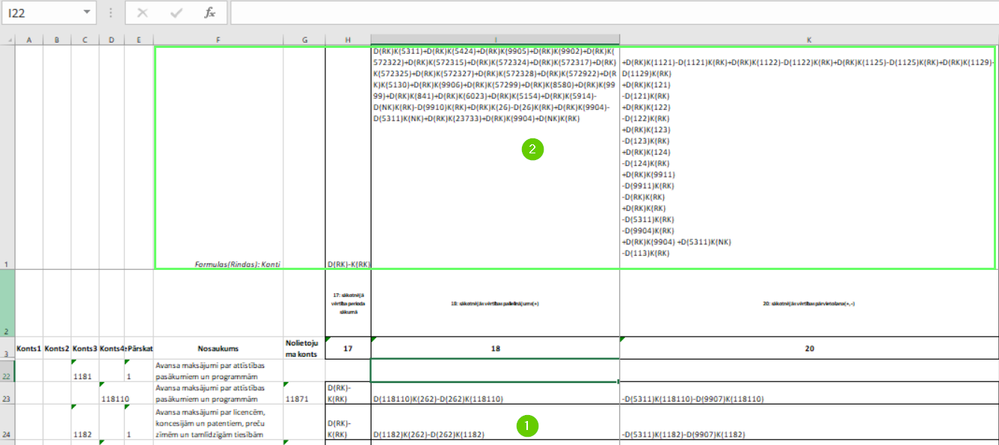Select row 1 header
The image size is (999, 445).
click(x=7, y=157)
